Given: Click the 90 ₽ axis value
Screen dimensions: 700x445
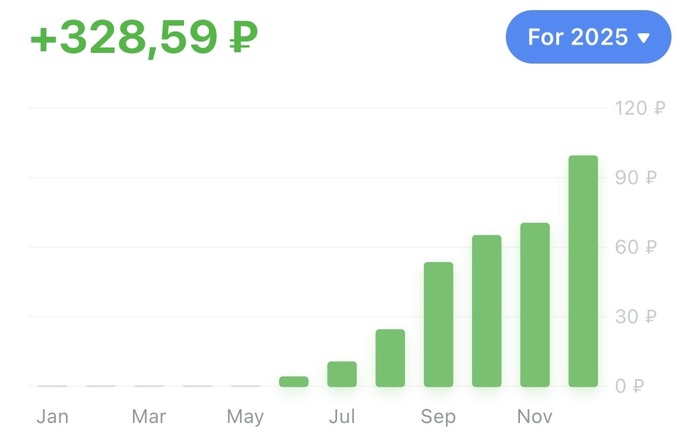Looking at the screenshot, I should click(637, 178).
